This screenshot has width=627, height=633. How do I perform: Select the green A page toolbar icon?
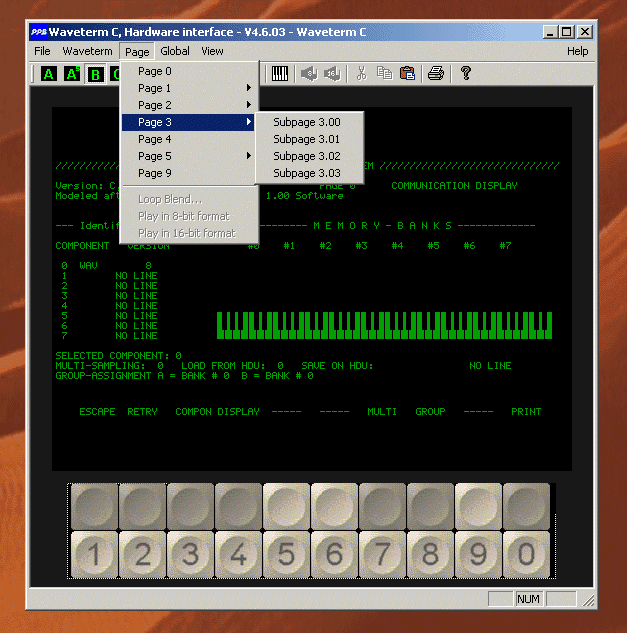(48, 74)
